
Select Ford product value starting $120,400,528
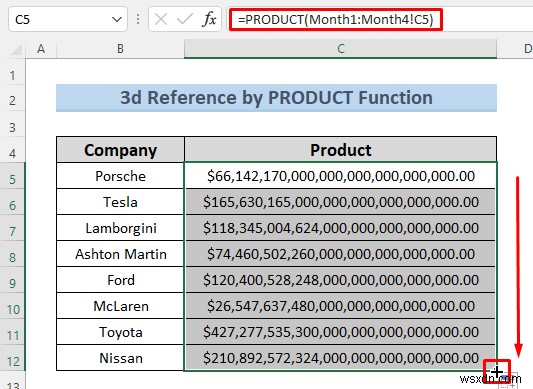coord(341,280)
